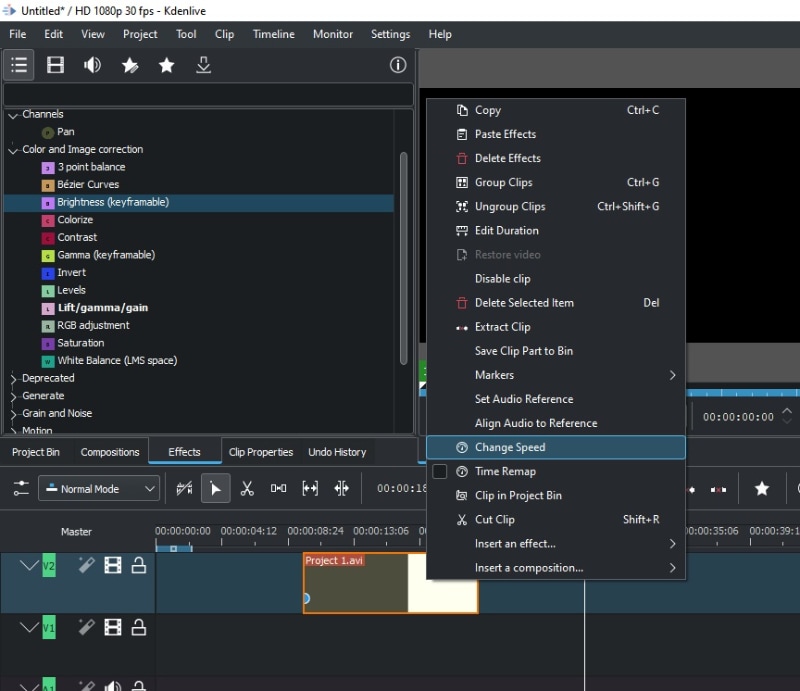Click the effects search field
This screenshot has height=691, width=800.
coord(208,95)
